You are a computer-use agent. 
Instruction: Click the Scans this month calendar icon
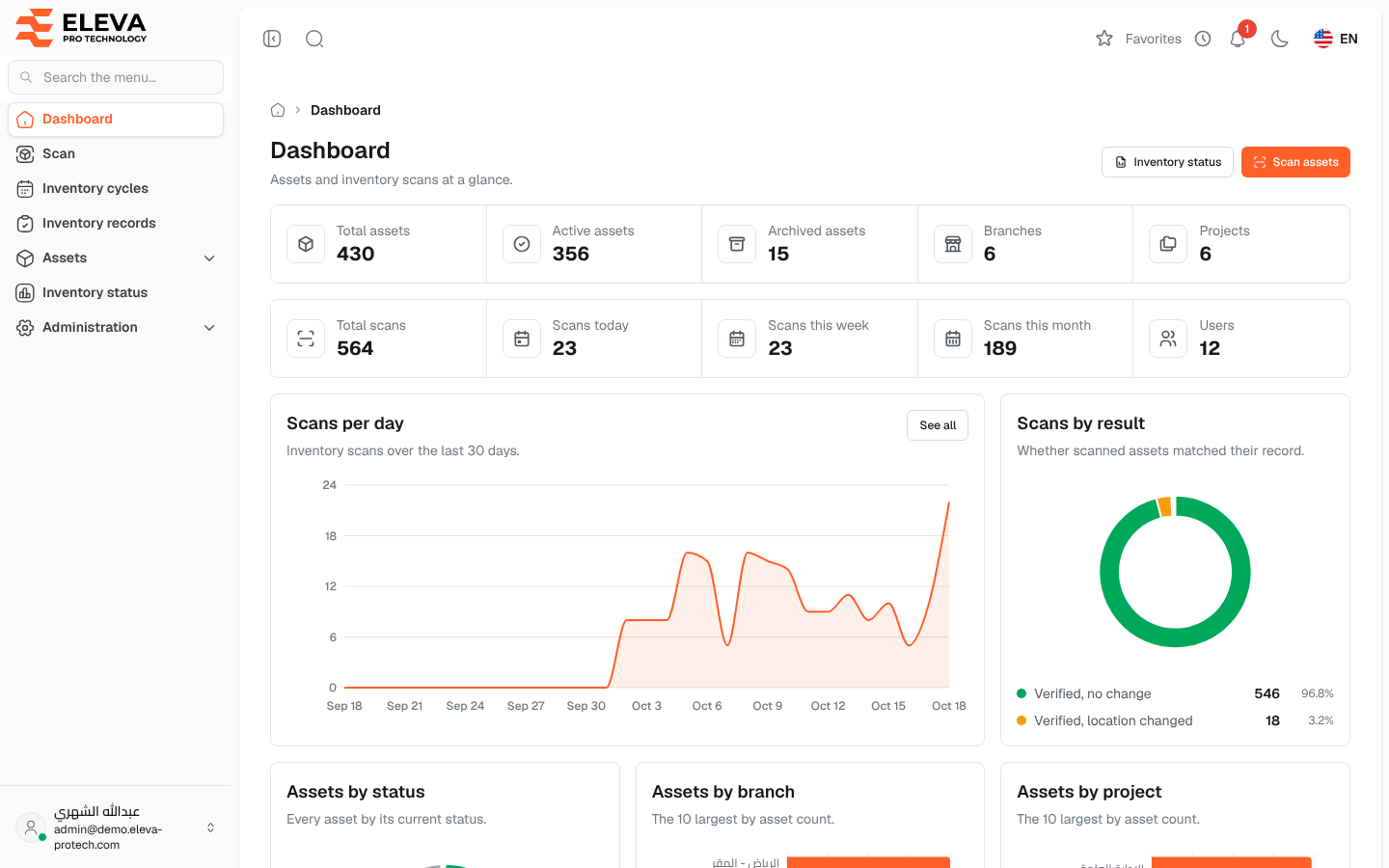pyautogui.click(x=953, y=339)
